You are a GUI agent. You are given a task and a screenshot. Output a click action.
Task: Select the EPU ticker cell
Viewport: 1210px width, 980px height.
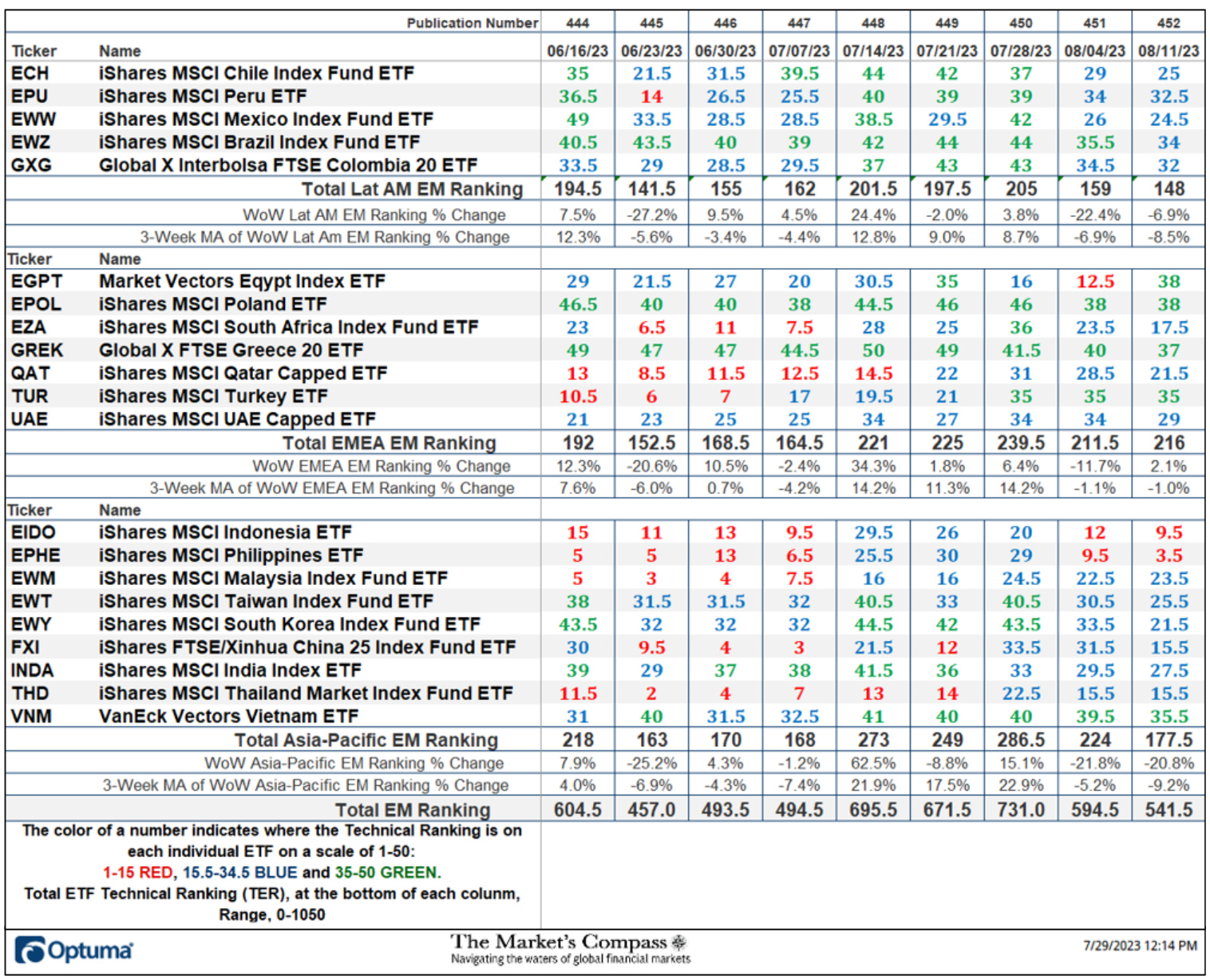click(x=30, y=97)
